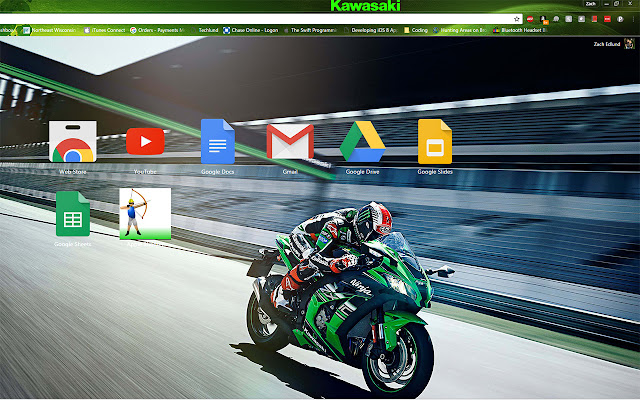This screenshot has width=640, height=400.
Task: Open the Chase Online - Logon bookmark
Action: click(251, 30)
